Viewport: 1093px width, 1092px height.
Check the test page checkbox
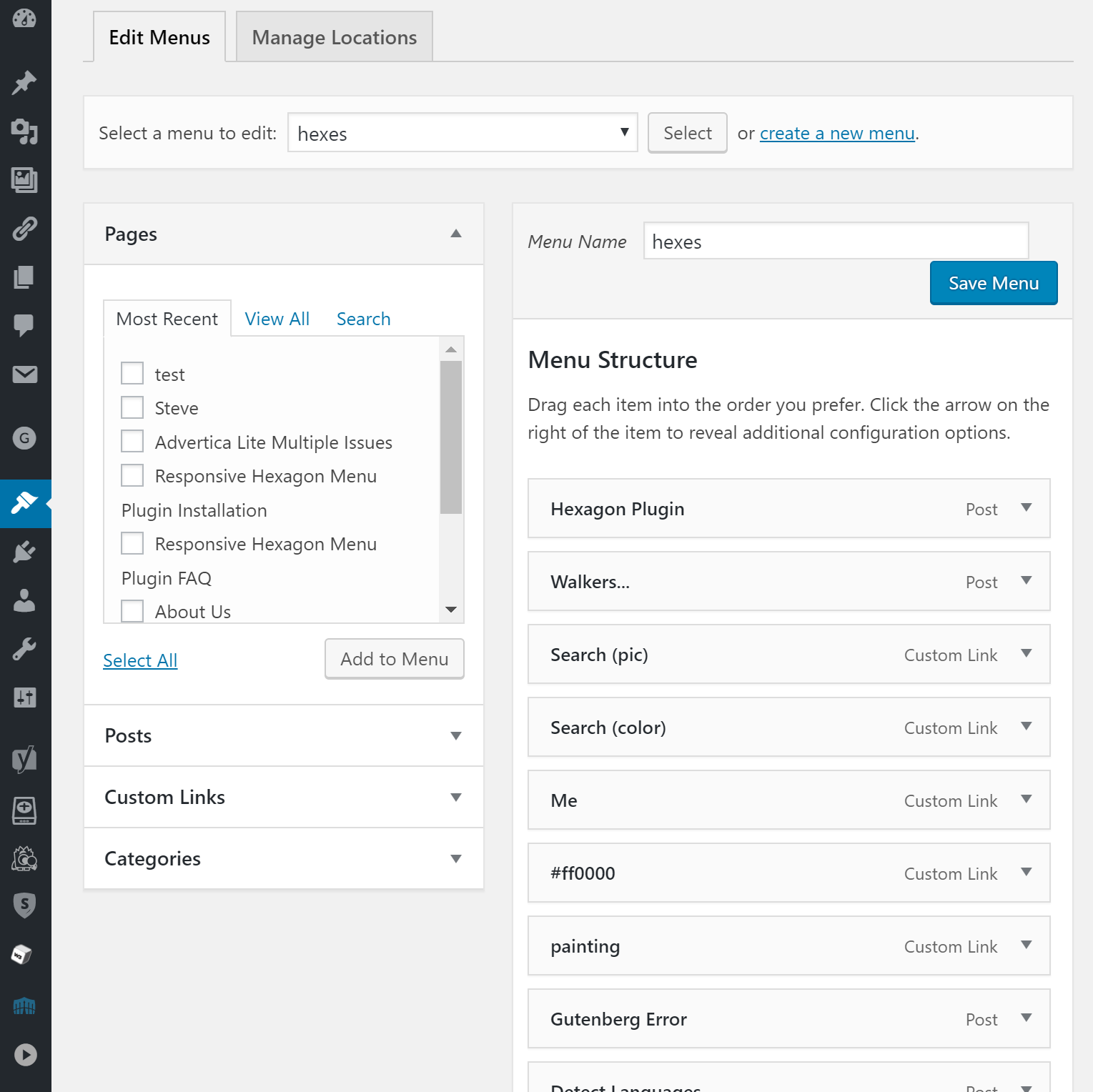pyautogui.click(x=132, y=373)
